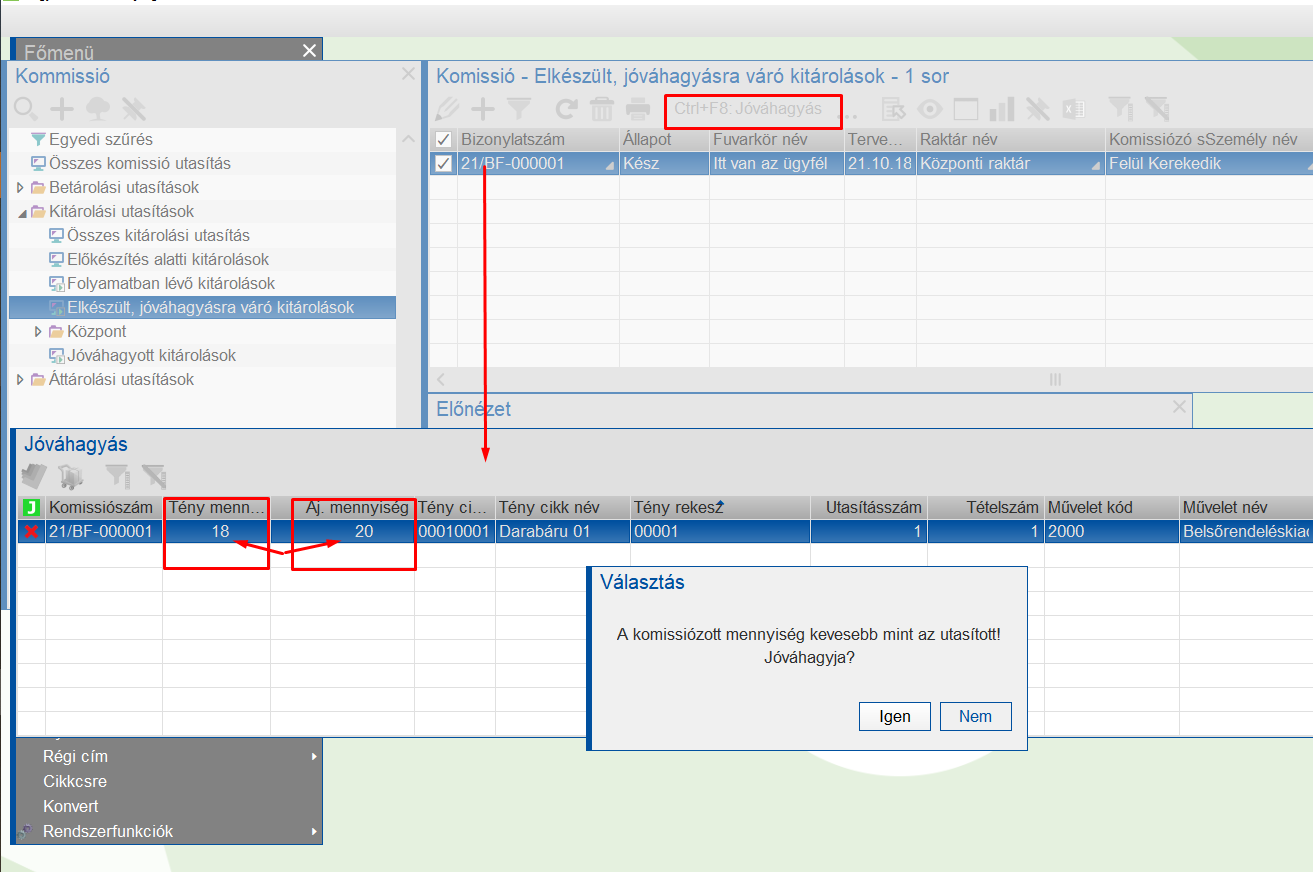Collapse the Kitárolási utasítások folder
Screen dimensions: 1313x872
pyautogui.click(x=20, y=212)
